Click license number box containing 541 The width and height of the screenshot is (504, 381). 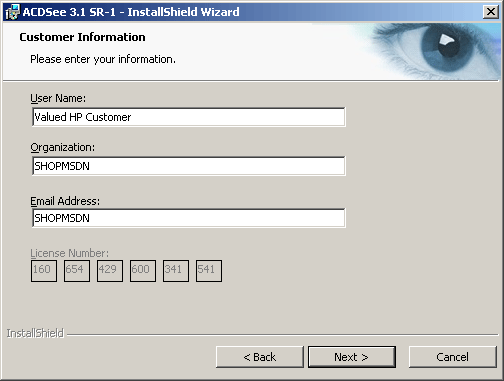pos(209,271)
